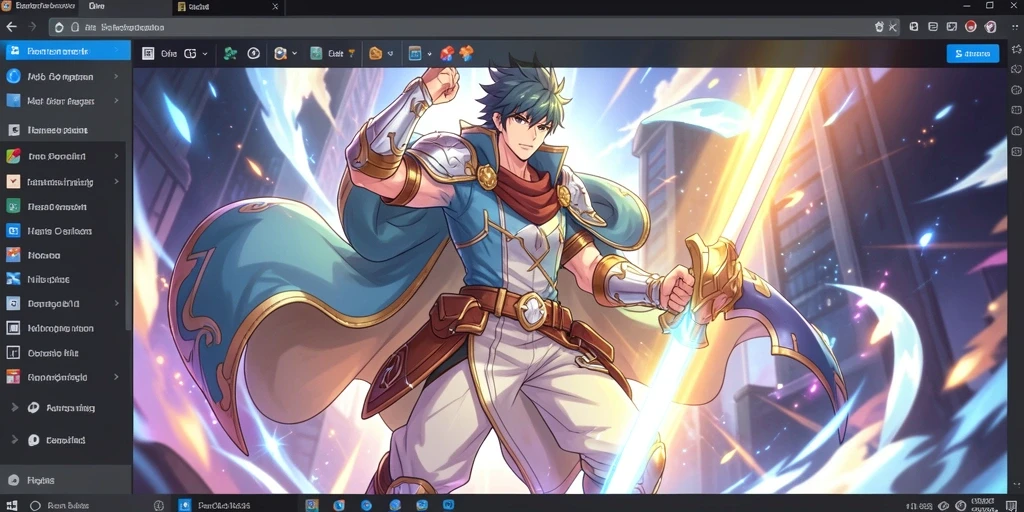Click the anime swordsman artwork in the viewer
The height and width of the screenshot is (512, 1024).
[569, 281]
